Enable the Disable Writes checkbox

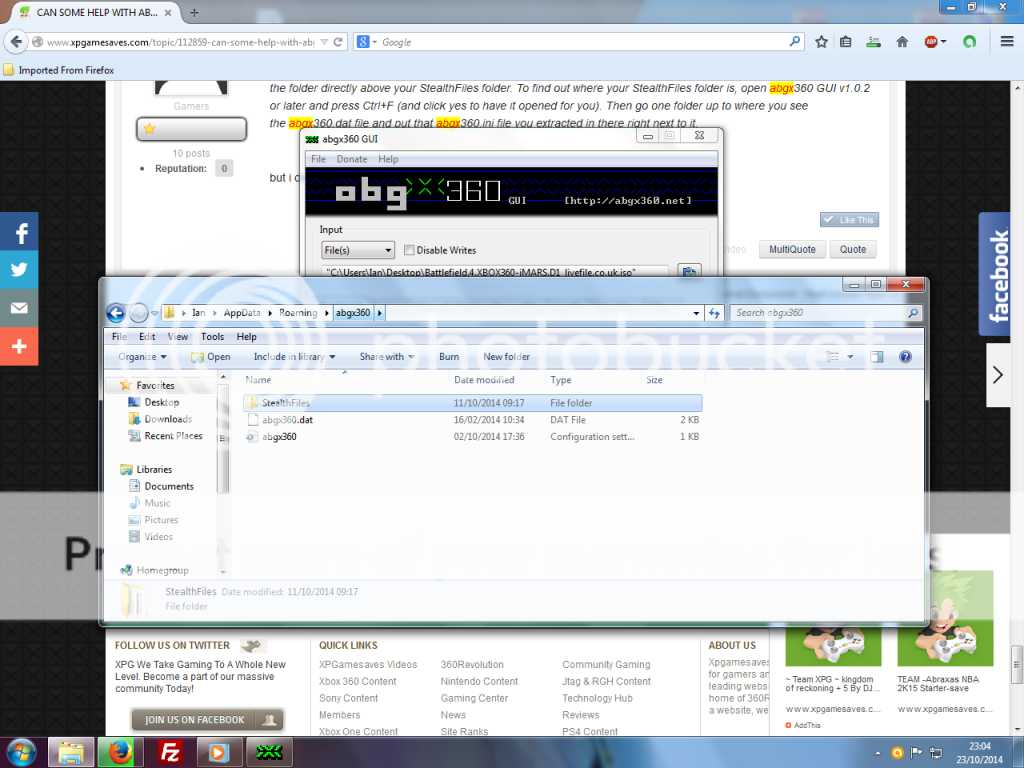tap(409, 250)
